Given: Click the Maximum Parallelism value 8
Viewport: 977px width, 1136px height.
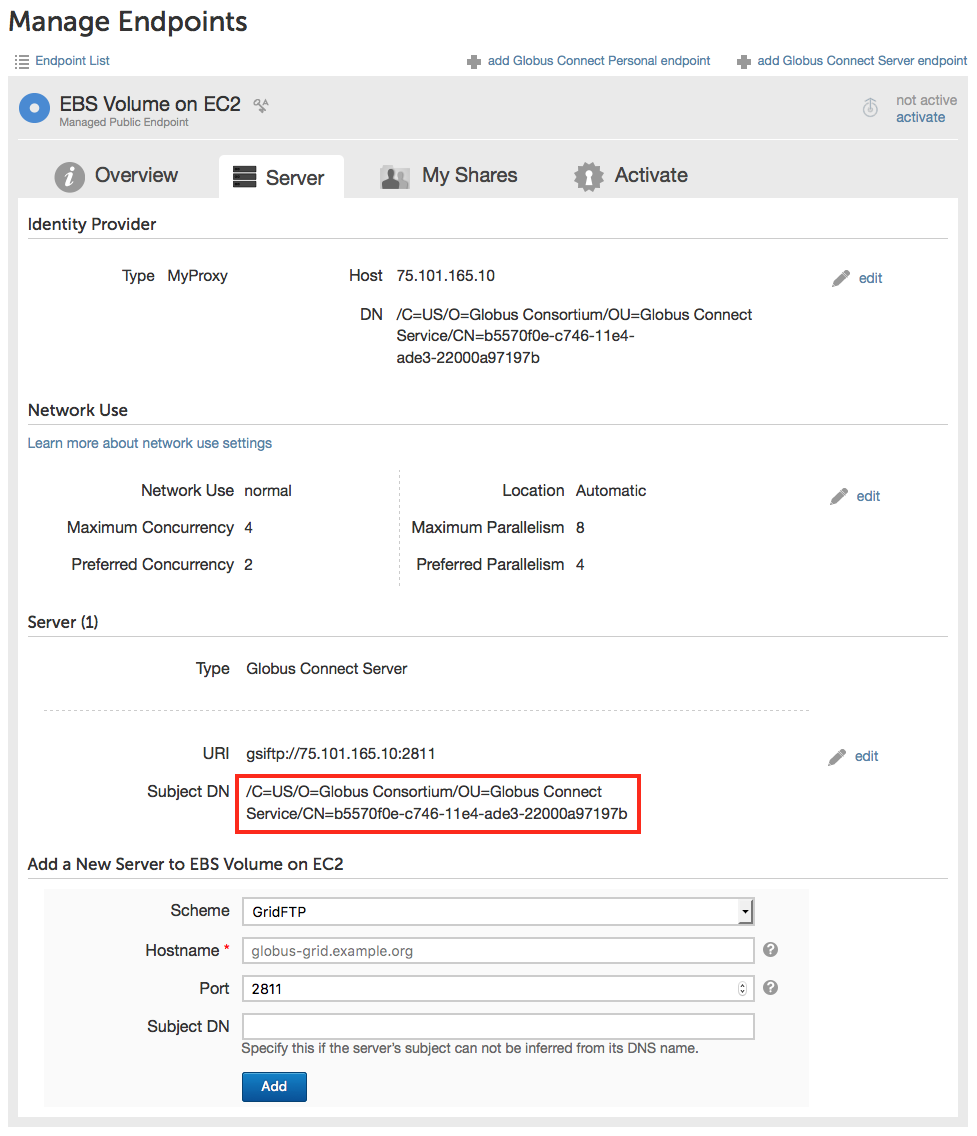Looking at the screenshot, I should [x=580, y=528].
